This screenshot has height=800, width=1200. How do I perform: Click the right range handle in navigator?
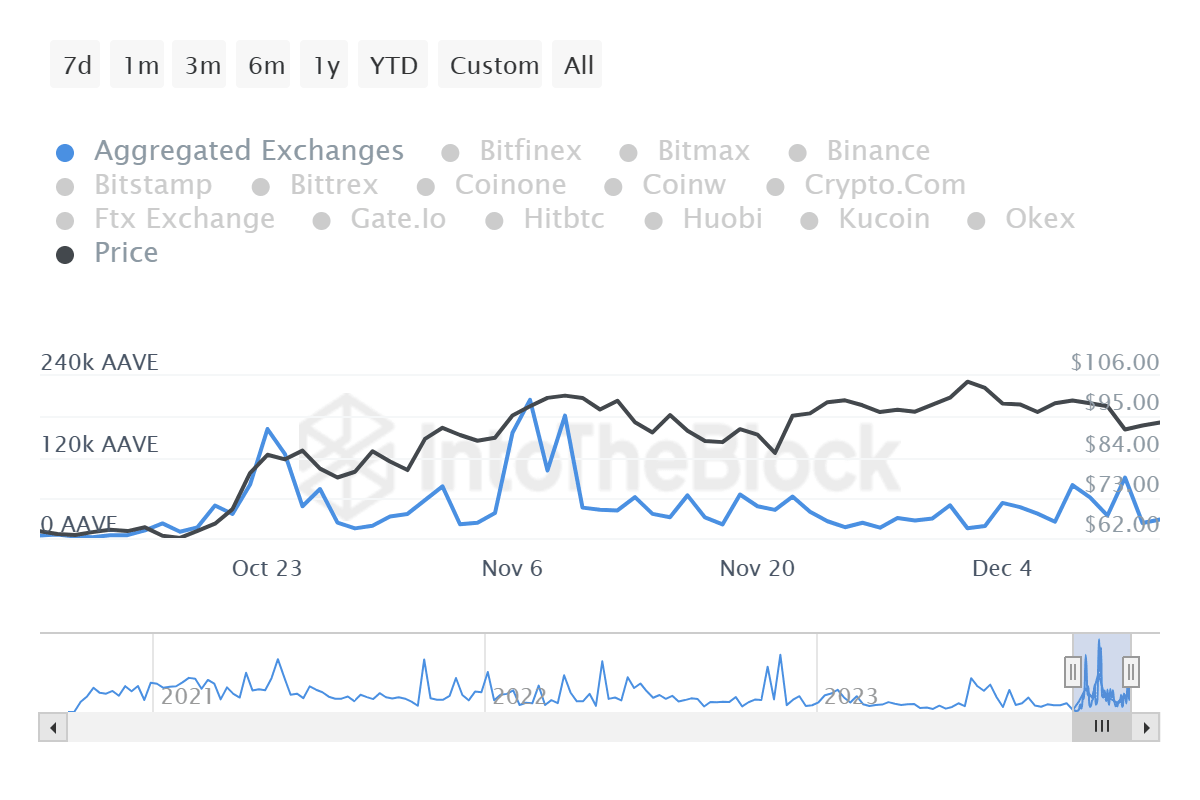1131,670
